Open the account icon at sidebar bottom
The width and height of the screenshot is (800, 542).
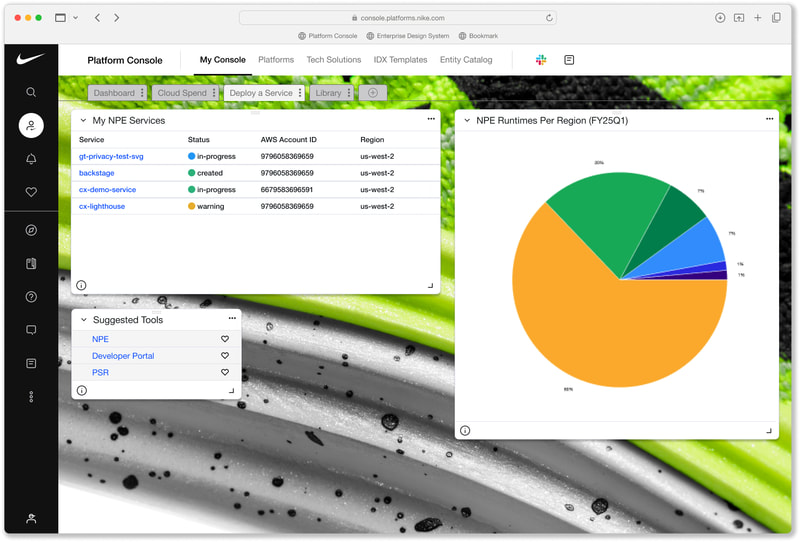coord(31,519)
